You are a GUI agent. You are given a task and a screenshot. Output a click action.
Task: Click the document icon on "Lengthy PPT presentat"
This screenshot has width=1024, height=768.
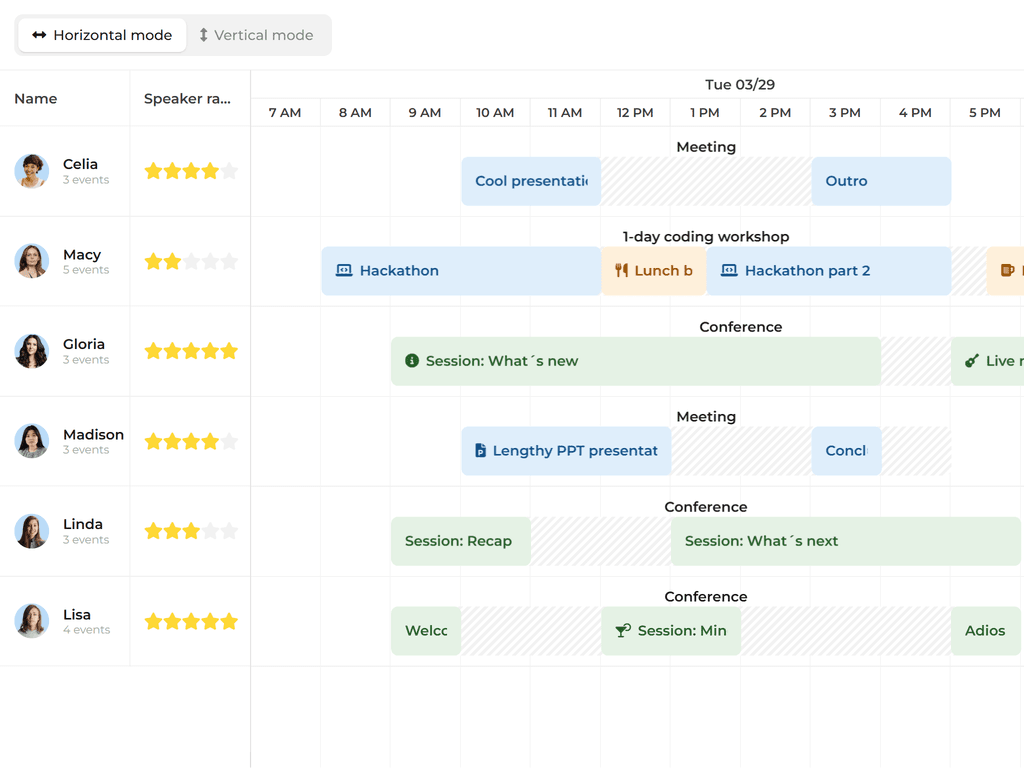(x=482, y=451)
